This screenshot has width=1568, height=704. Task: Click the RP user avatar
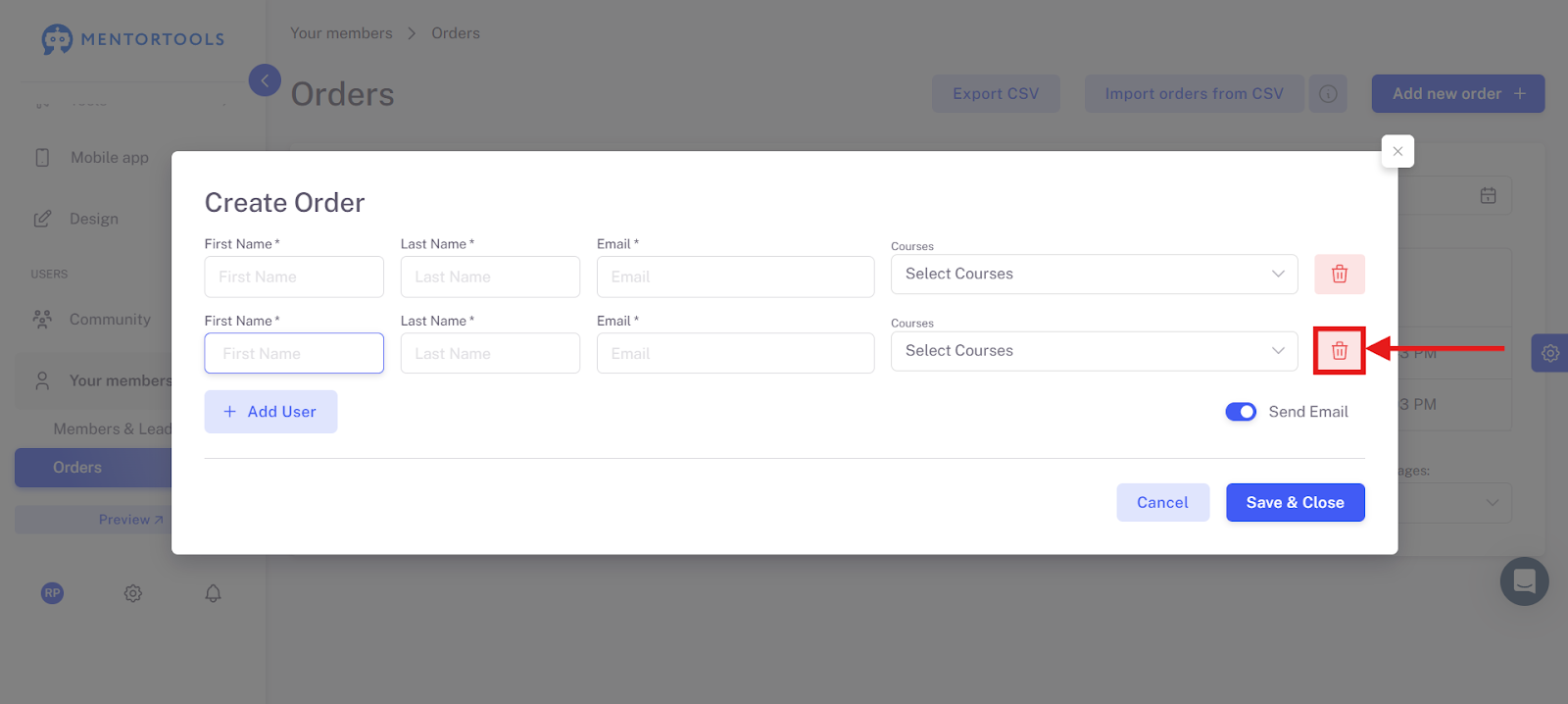click(52, 593)
